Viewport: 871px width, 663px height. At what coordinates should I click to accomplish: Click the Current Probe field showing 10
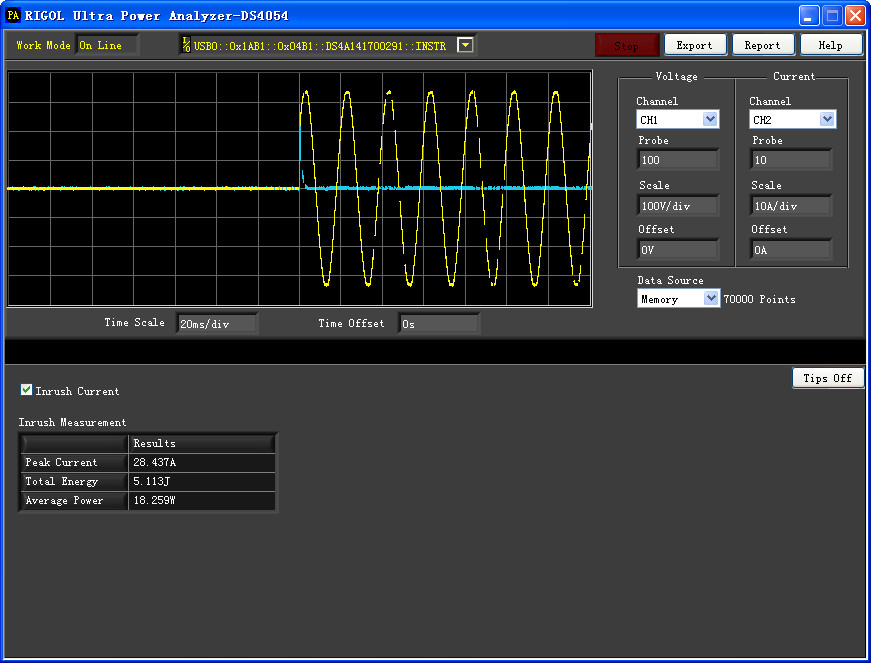point(792,160)
